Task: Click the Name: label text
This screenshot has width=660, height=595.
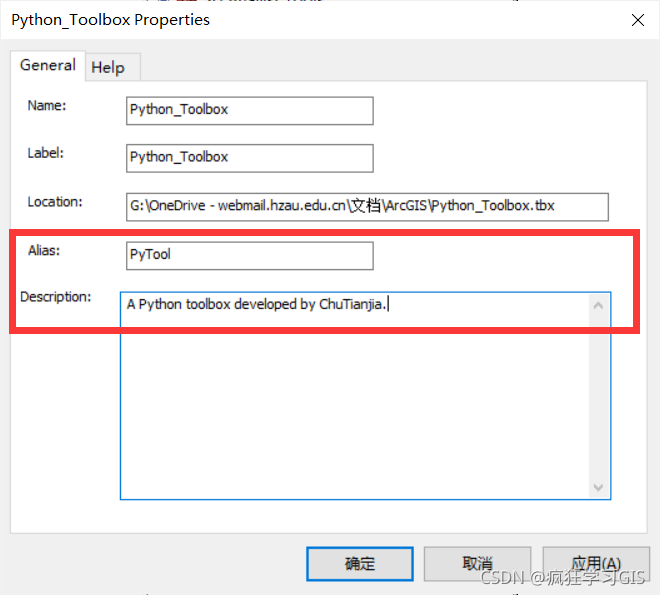Action: click(47, 106)
